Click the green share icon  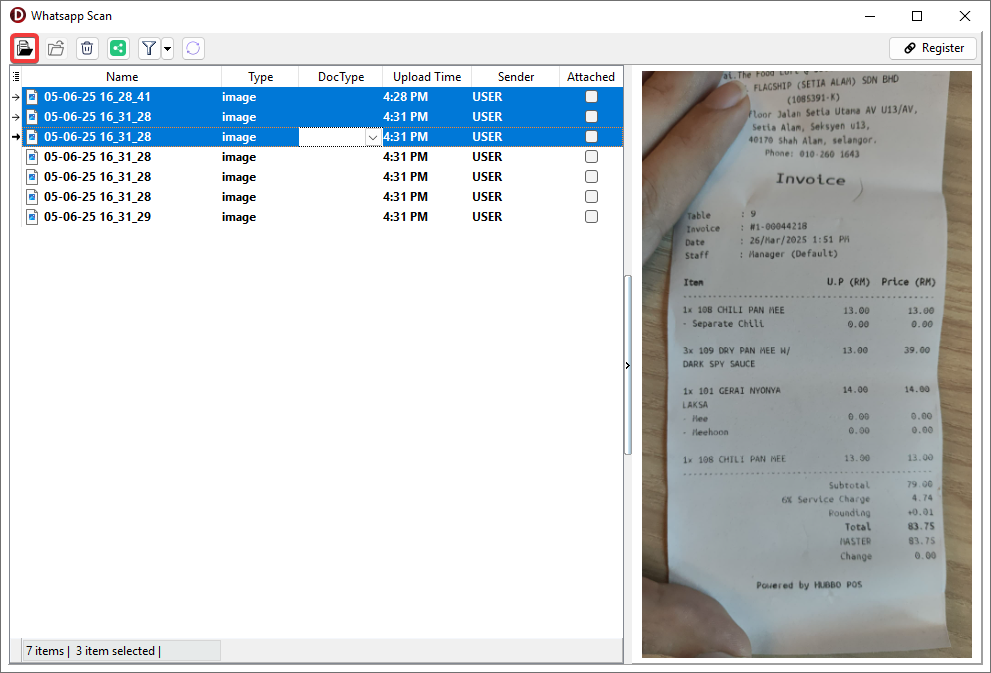(118, 48)
